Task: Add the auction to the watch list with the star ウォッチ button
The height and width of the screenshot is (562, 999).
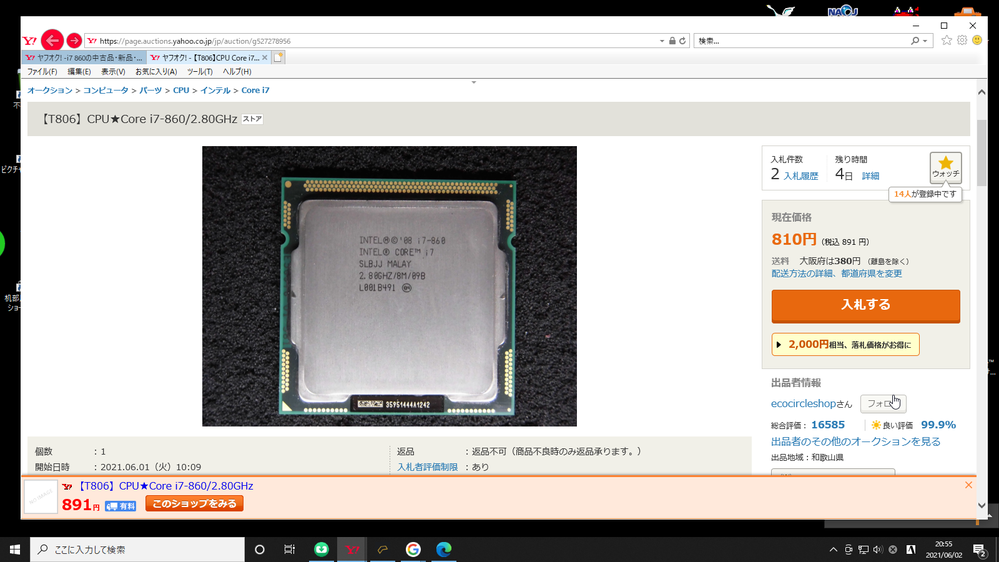Action: click(945, 168)
